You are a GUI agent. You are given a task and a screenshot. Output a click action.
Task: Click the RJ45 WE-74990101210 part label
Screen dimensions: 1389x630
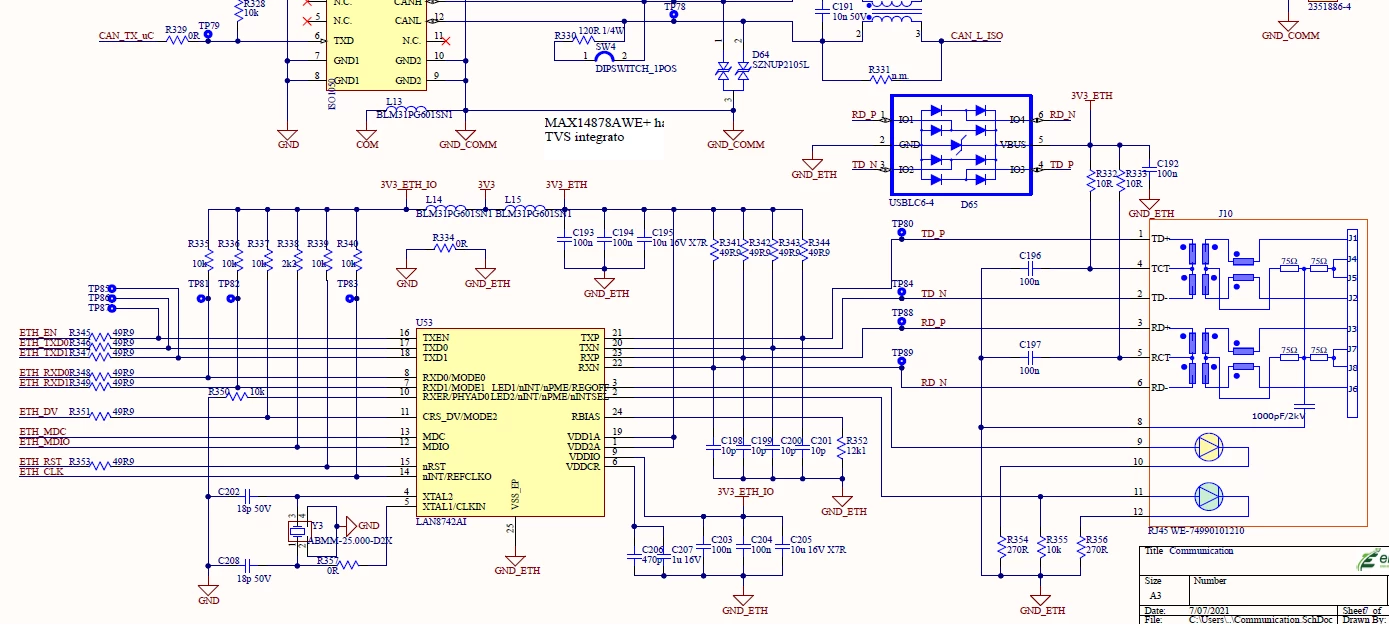pyautogui.click(x=1198, y=532)
